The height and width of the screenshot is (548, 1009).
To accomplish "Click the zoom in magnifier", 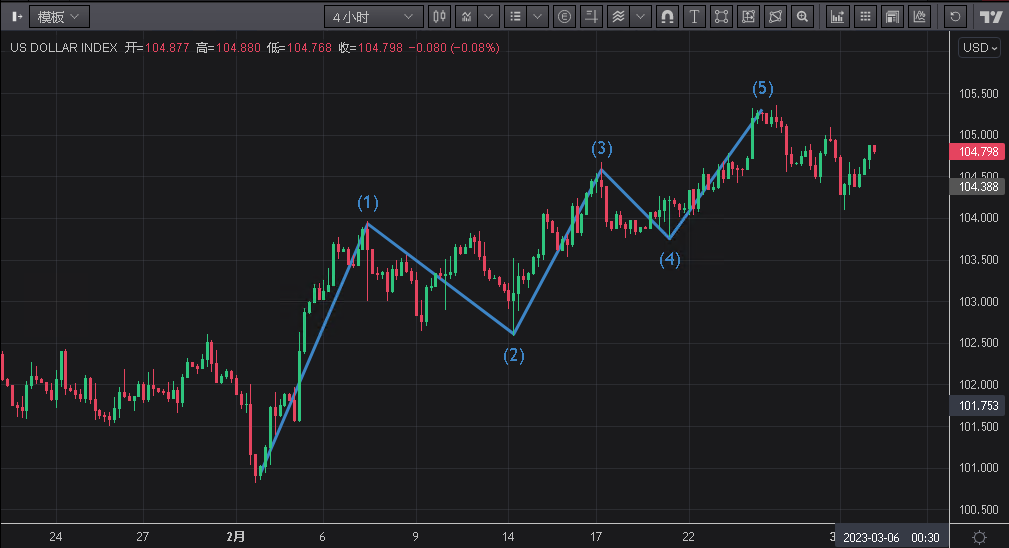I will pos(802,17).
